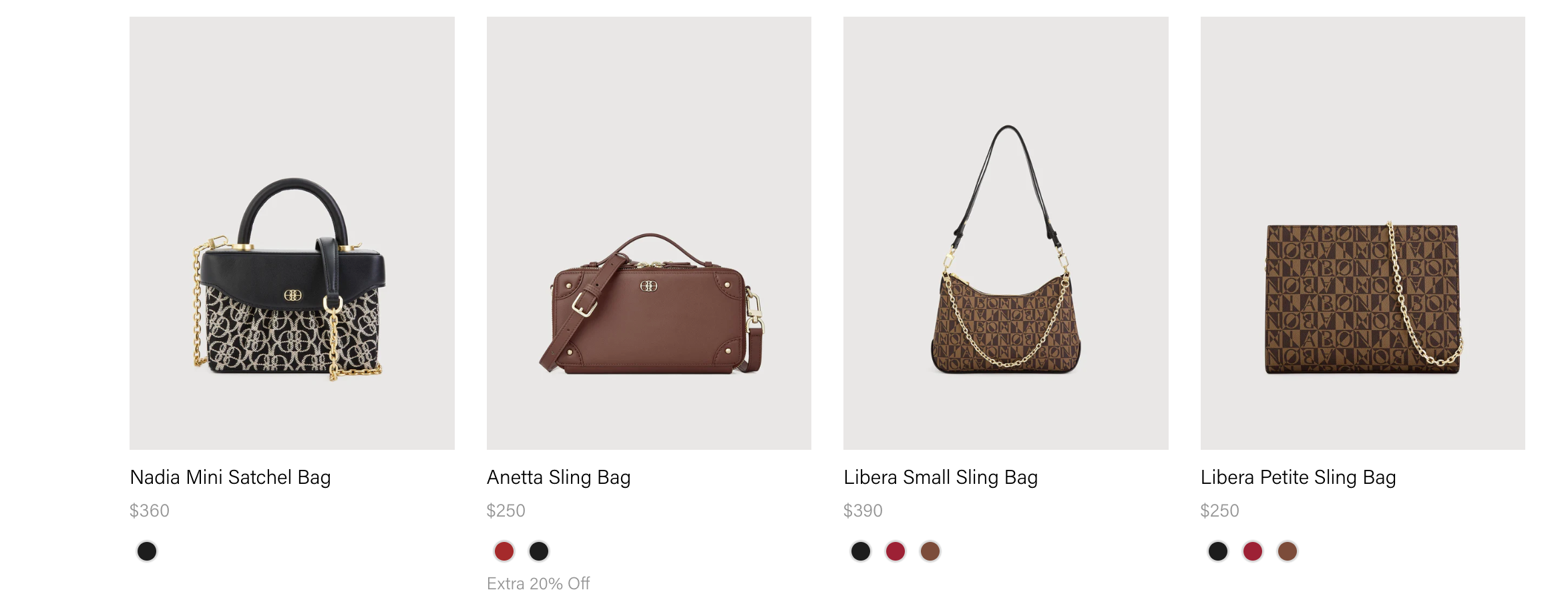
Task: Click the Libera Small Sling Bag title
Action: pyautogui.click(x=941, y=478)
